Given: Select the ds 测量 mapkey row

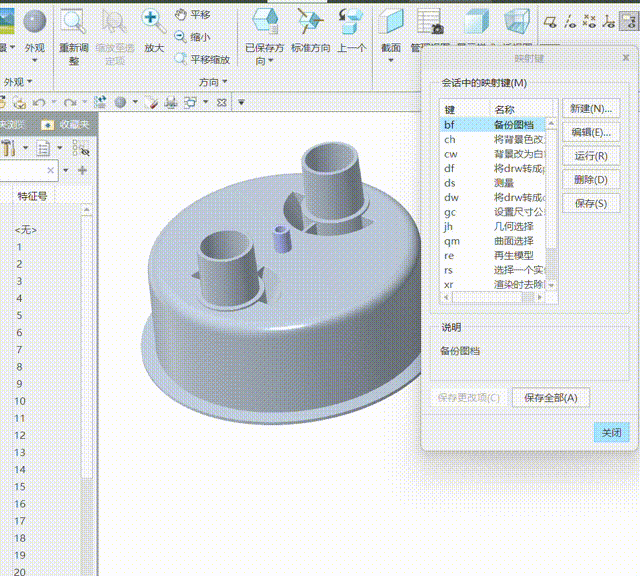Looking at the screenshot, I should pos(493,183).
